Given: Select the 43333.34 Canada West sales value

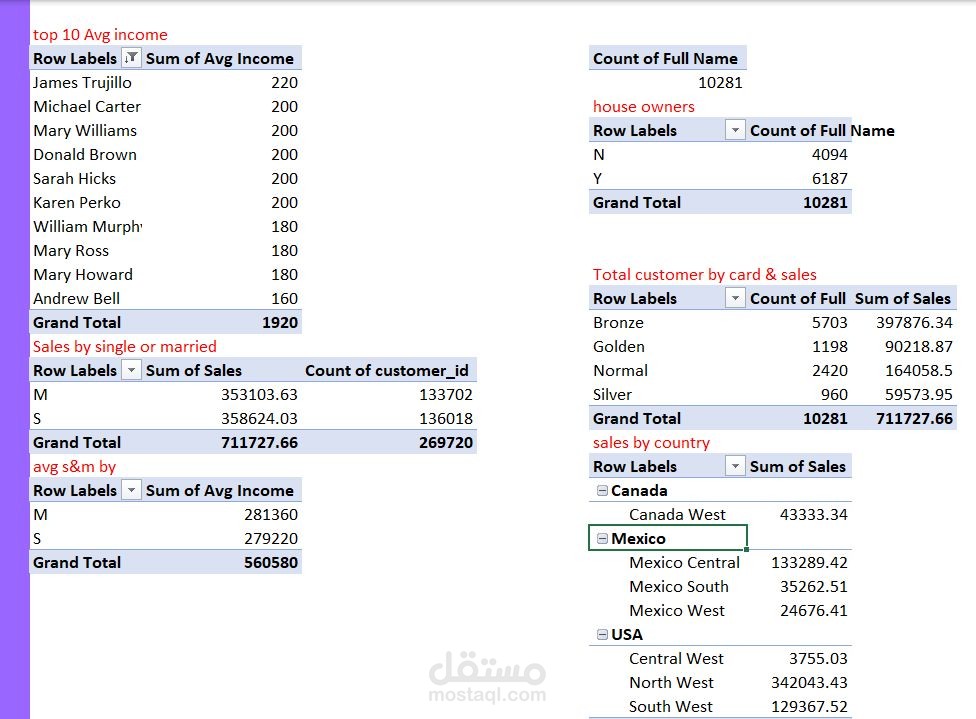Looking at the screenshot, I should coord(814,515).
